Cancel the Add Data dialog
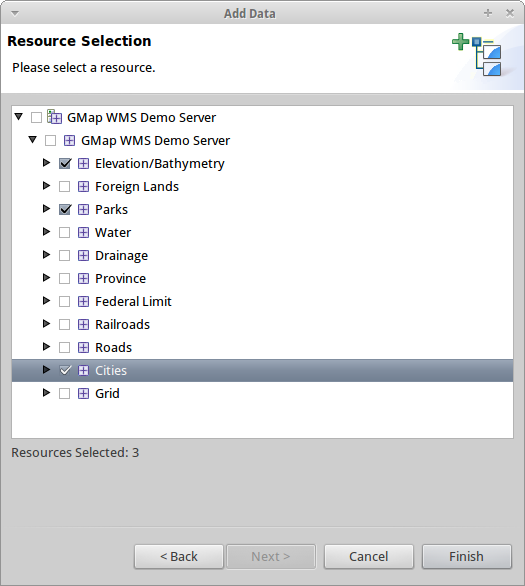 (x=368, y=556)
